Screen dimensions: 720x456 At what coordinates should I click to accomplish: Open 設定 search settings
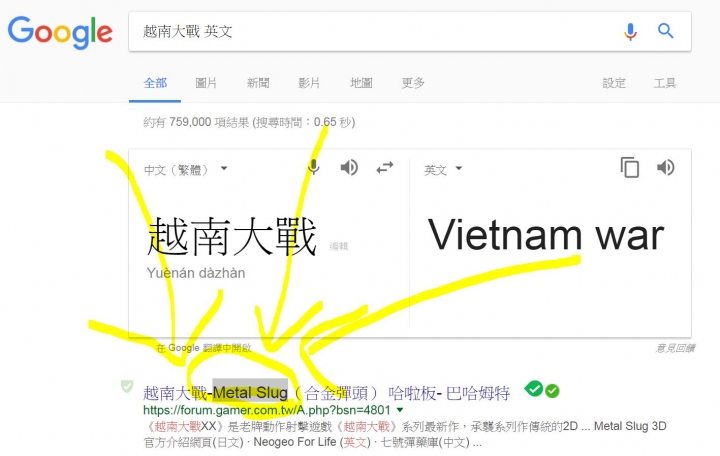point(614,83)
